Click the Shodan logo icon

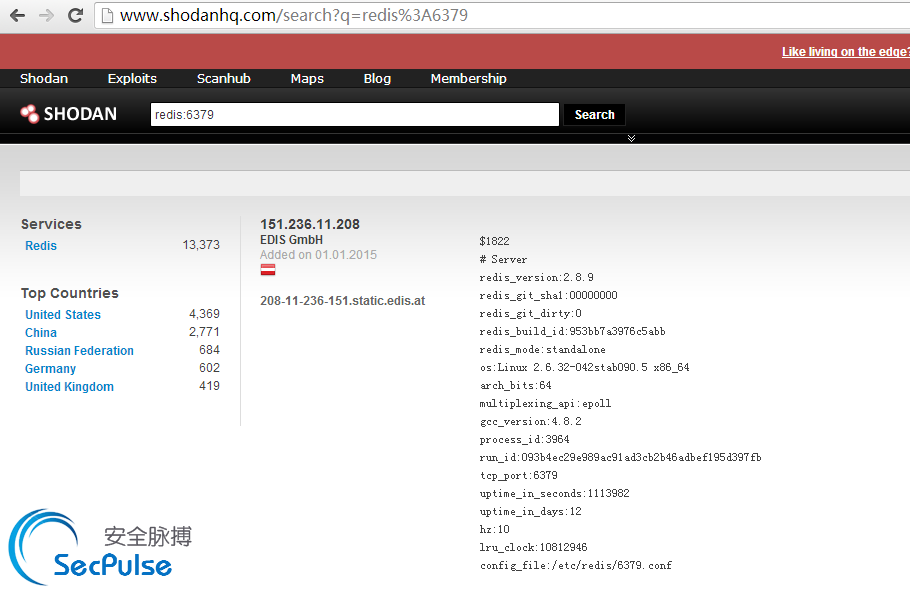point(29,114)
